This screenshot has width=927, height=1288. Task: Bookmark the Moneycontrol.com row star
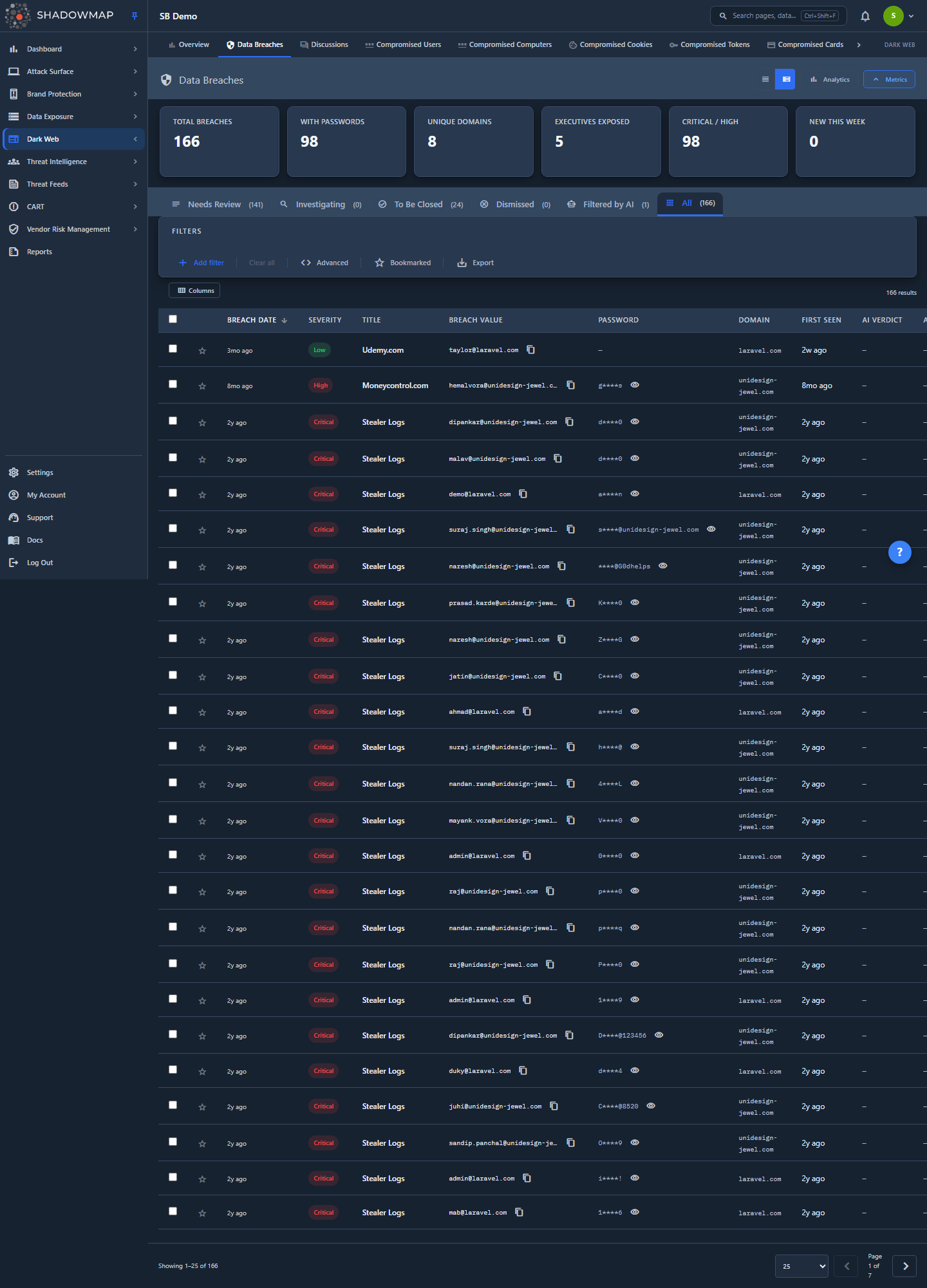pyautogui.click(x=202, y=386)
